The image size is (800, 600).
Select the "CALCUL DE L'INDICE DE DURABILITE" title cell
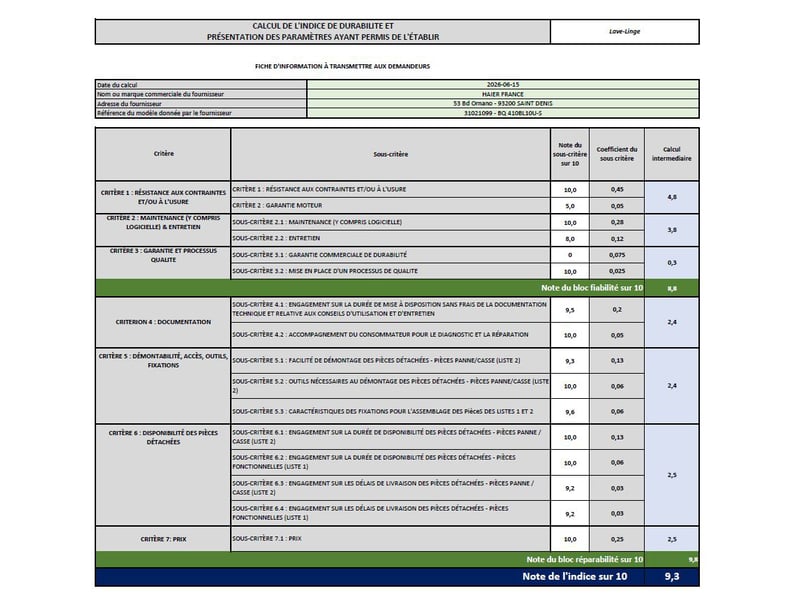tap(322, 32)
